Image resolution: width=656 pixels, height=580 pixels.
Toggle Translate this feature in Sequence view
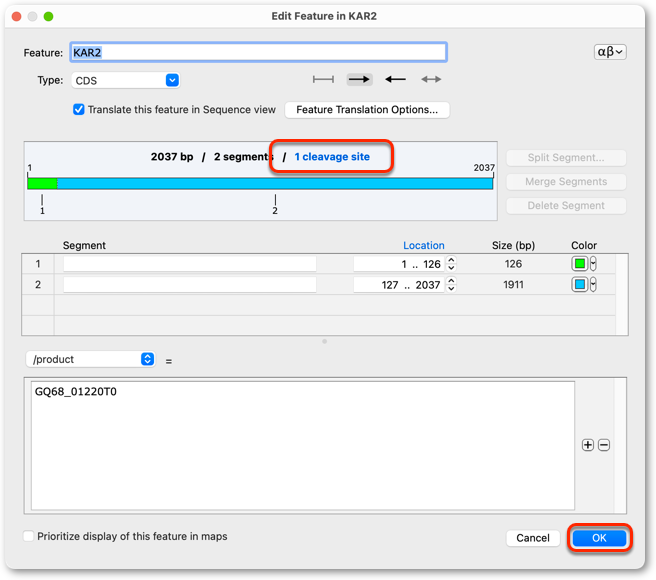click(79, 110)
